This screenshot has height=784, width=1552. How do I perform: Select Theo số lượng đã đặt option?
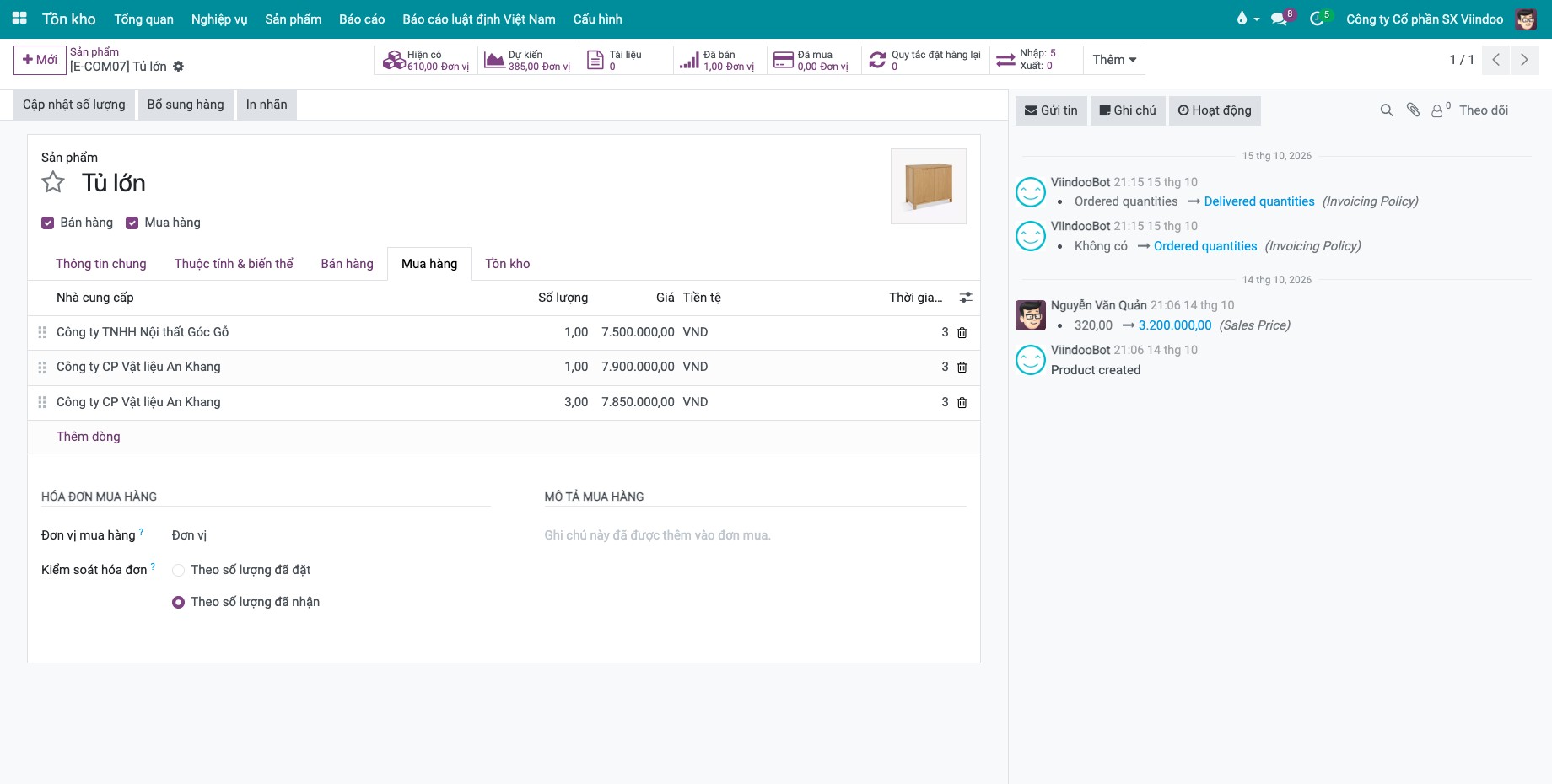178,571
